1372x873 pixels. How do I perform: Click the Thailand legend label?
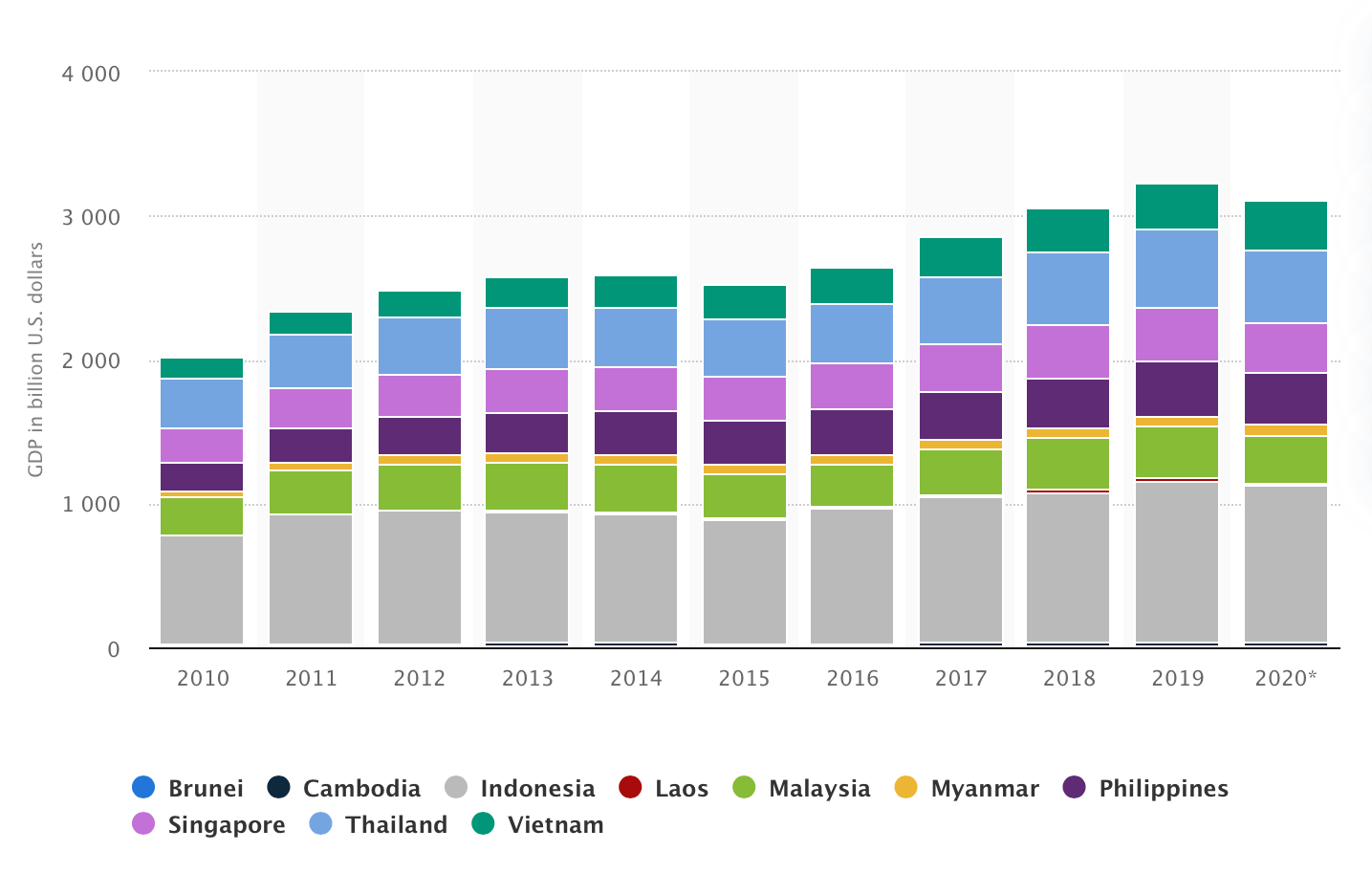click(396, 824)
